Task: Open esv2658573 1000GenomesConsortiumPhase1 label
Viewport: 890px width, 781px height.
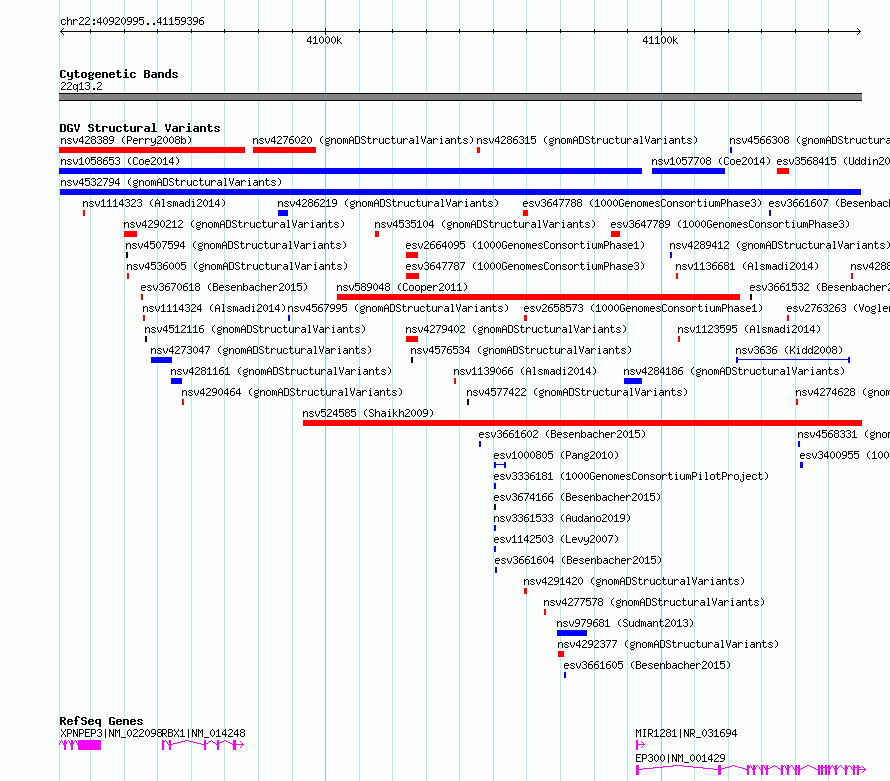Action: click(x=643, y=308)
